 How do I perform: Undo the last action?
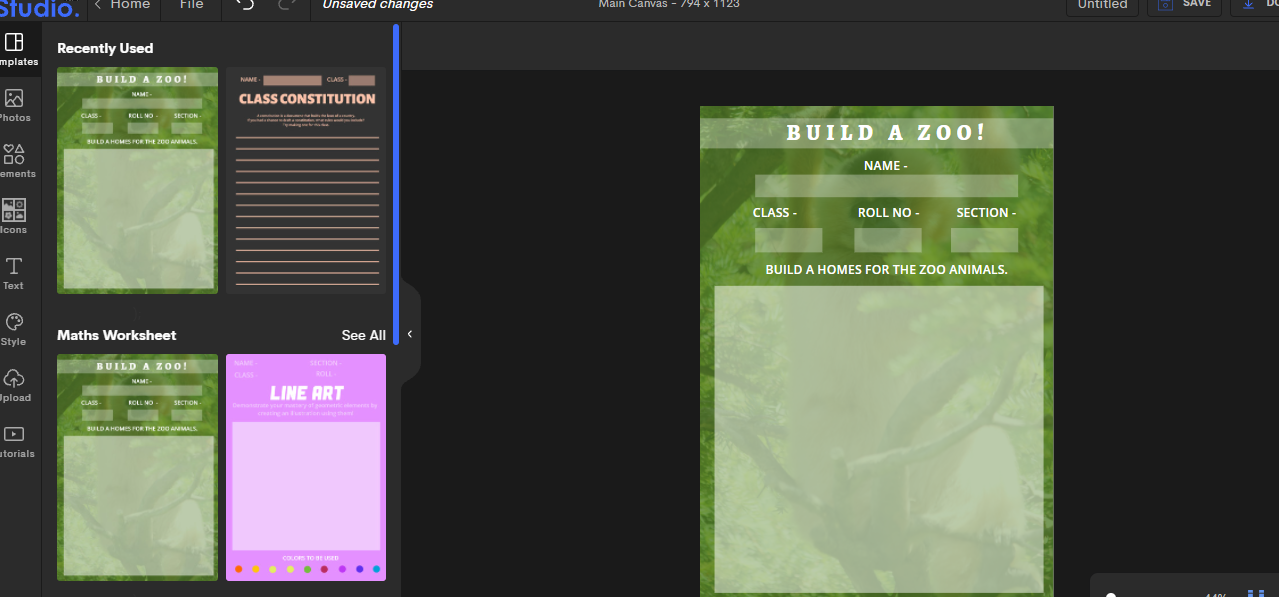245,5
